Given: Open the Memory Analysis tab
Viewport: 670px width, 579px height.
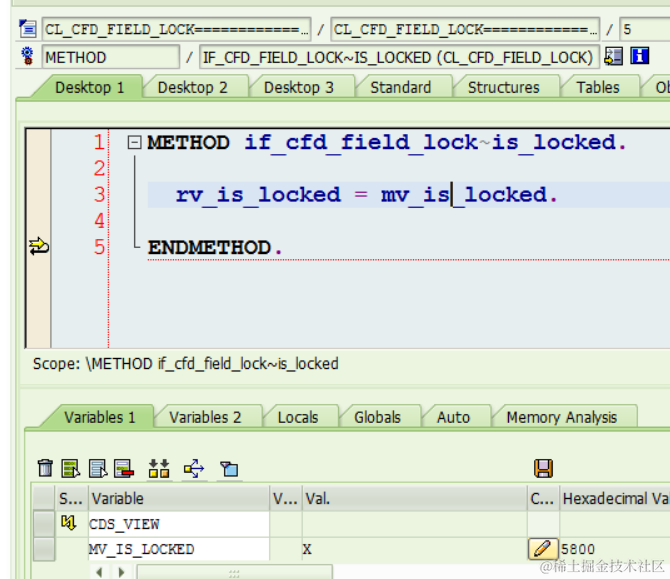Looking at the screenshot, I should coord(561,417).
